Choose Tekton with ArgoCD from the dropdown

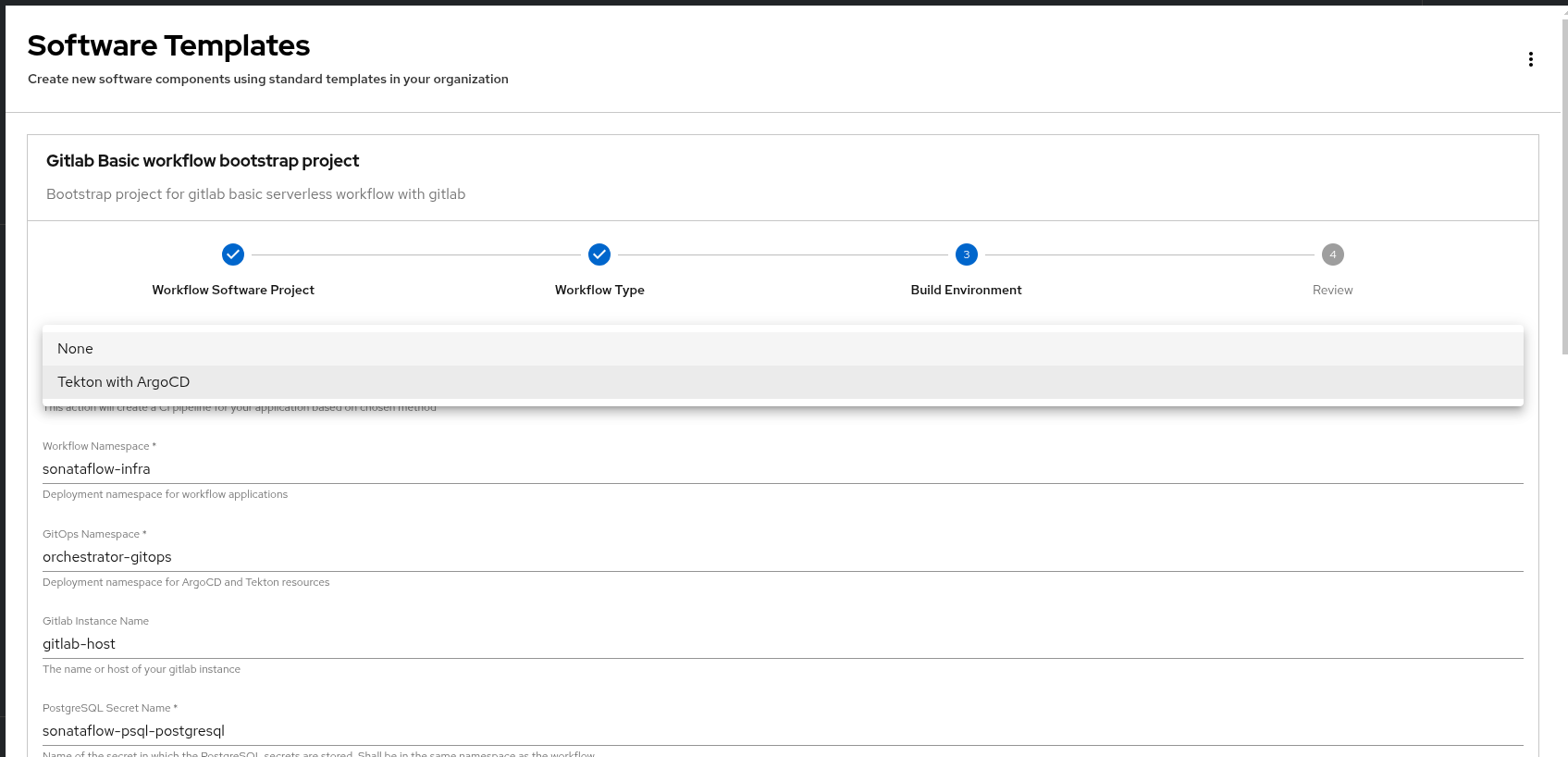pyautogui.click(x=783, y=382)
